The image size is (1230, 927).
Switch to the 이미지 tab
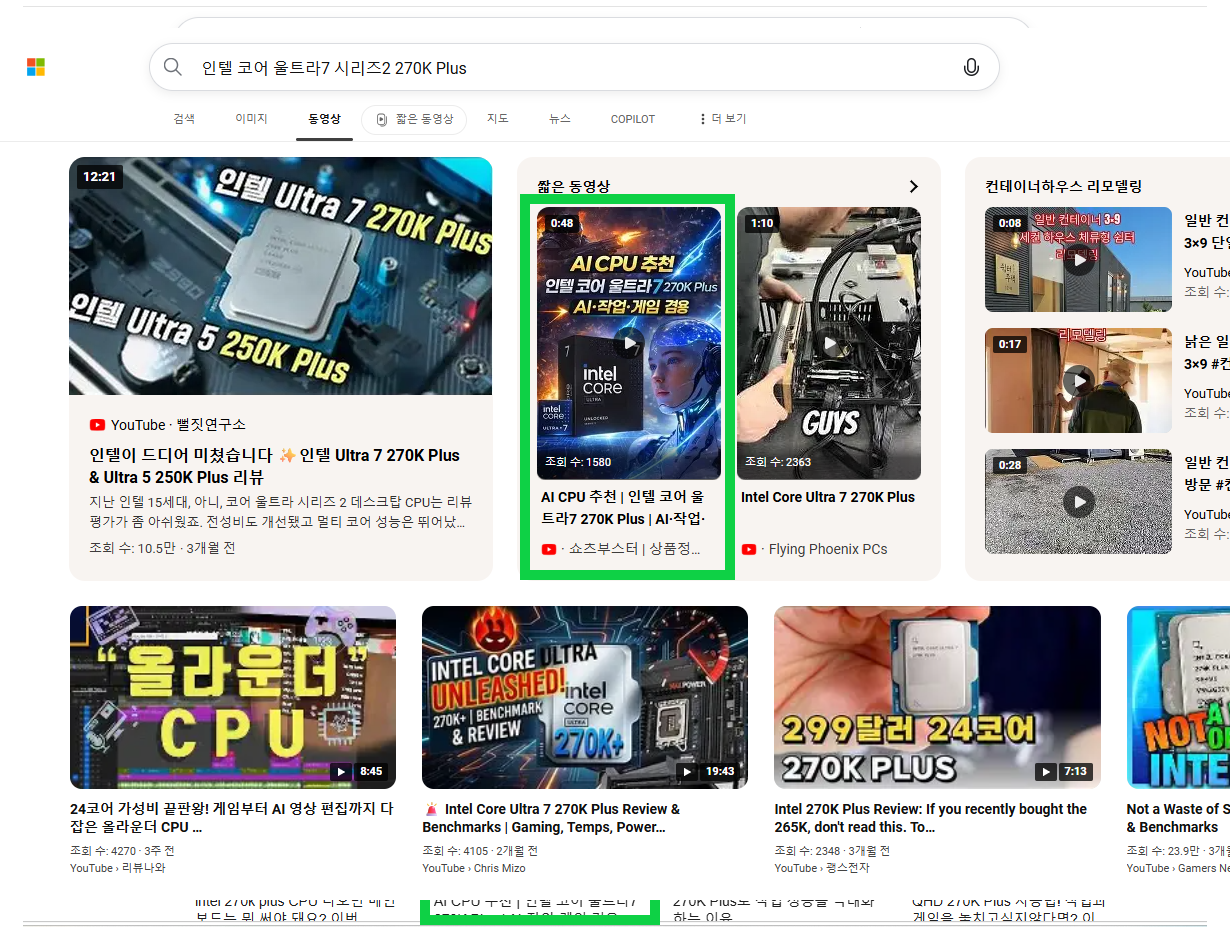click(251, 119)
